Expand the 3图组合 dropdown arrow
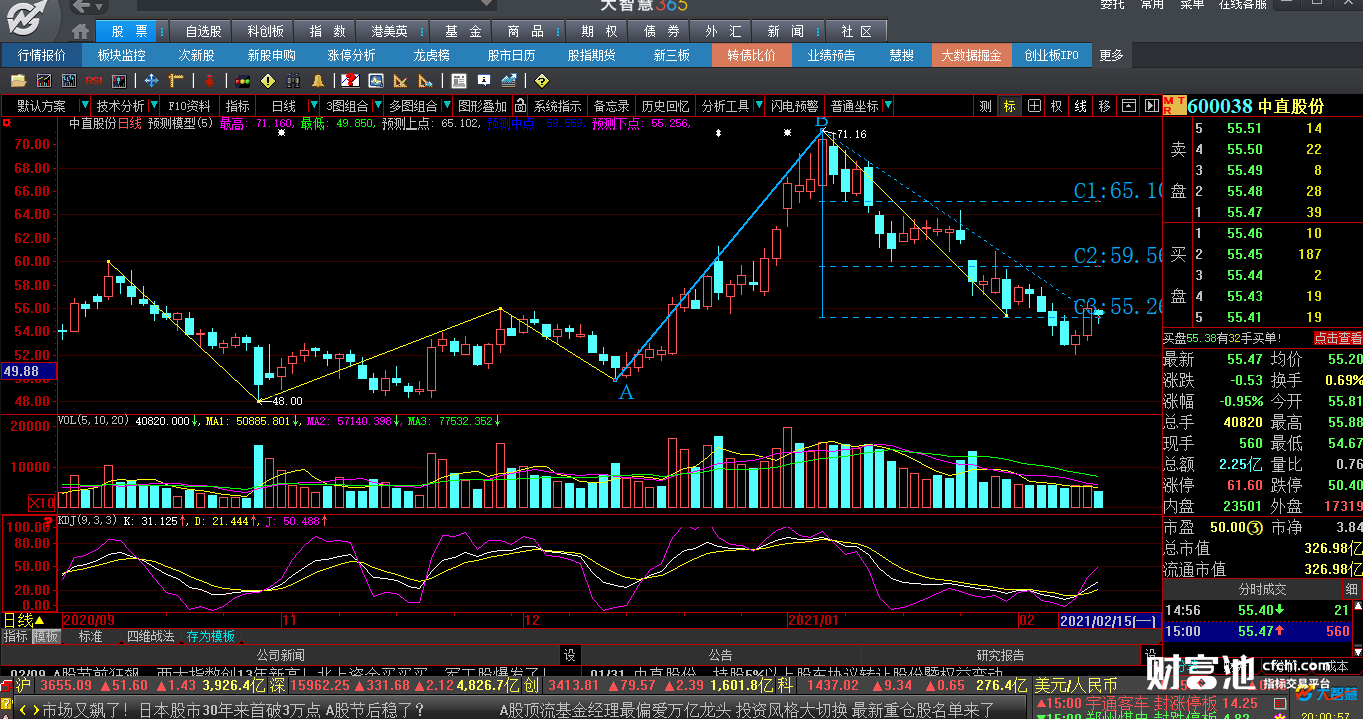Image resolution: width=1363 pixels, height=719 pixels. tap(377, 105)
